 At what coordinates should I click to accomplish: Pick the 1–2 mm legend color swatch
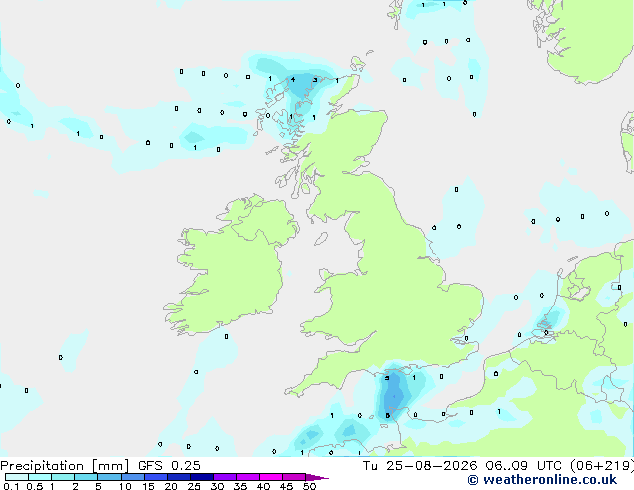coord(63,477)
